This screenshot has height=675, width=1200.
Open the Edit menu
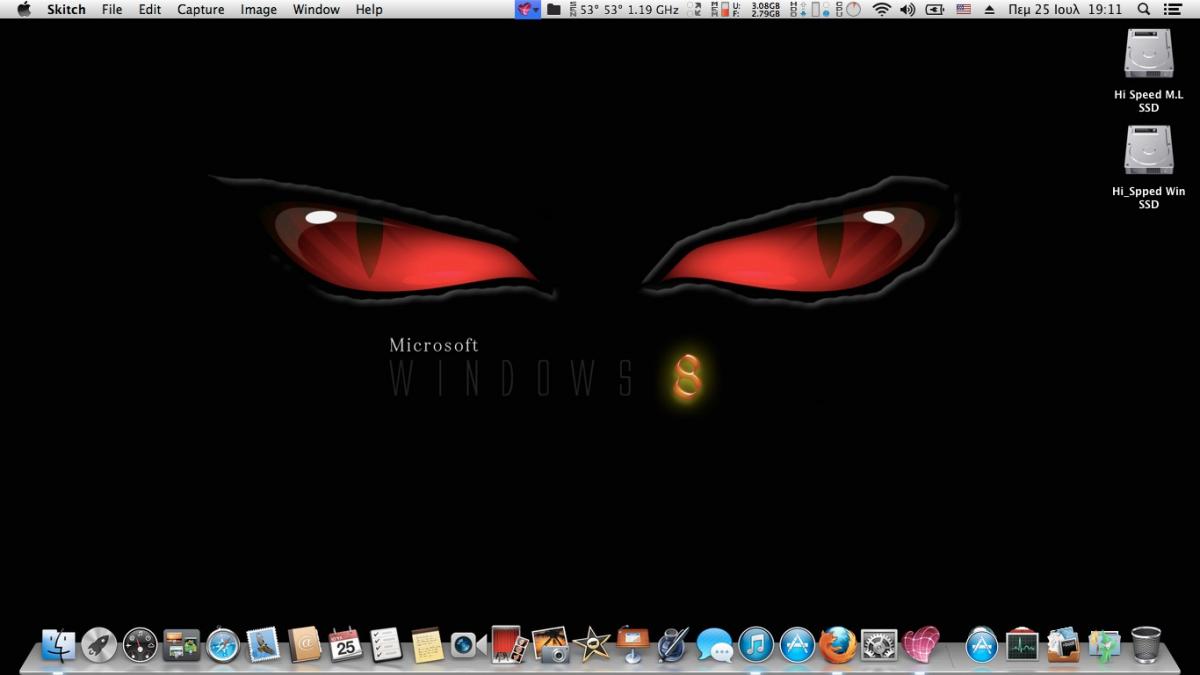coord(150,9)
